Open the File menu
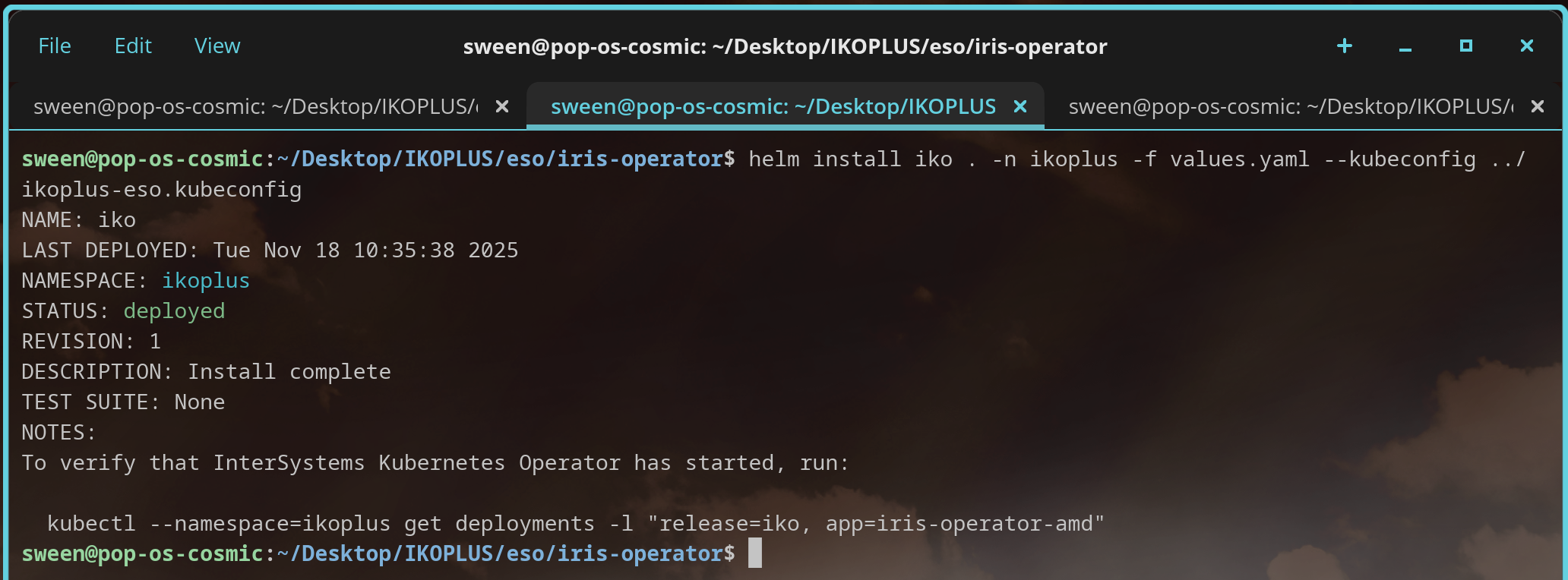1568x580 pixels. pos(54,46)
